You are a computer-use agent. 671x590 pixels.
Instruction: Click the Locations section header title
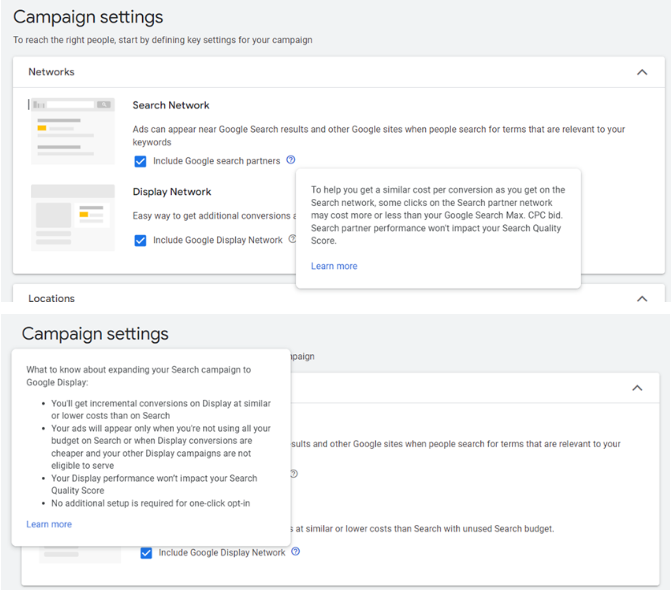click(51, 298)
